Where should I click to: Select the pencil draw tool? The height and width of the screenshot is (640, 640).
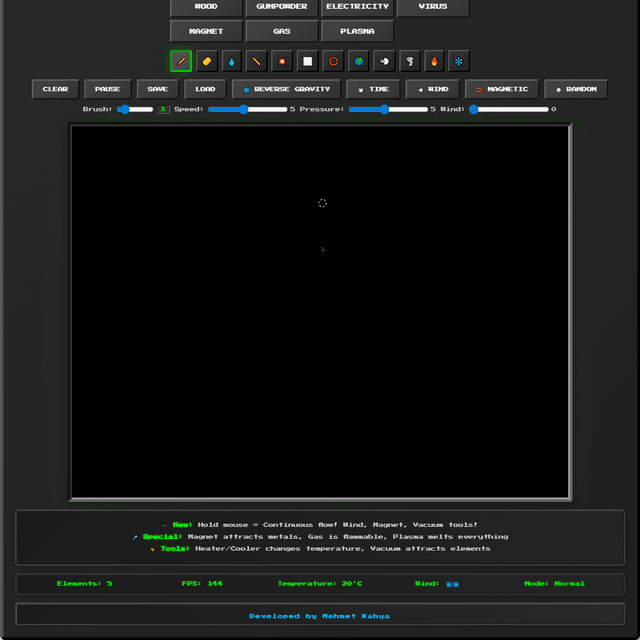pyautogui.click(x=181, y=61)
